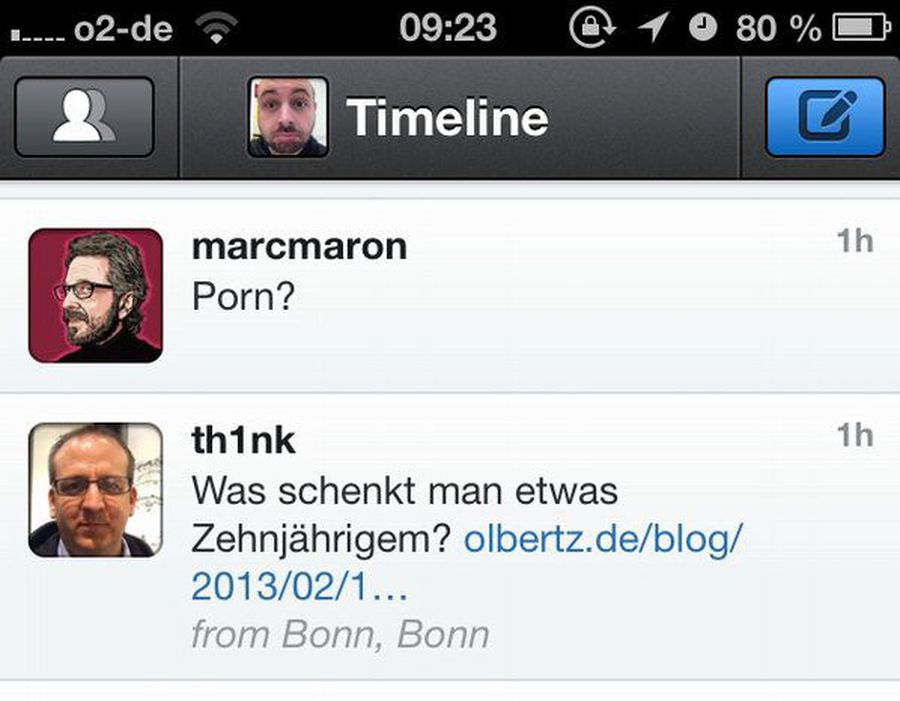Viewport: 900px width, 701px height.
Task: Select the th1nk username
Action: coord(243,440)
